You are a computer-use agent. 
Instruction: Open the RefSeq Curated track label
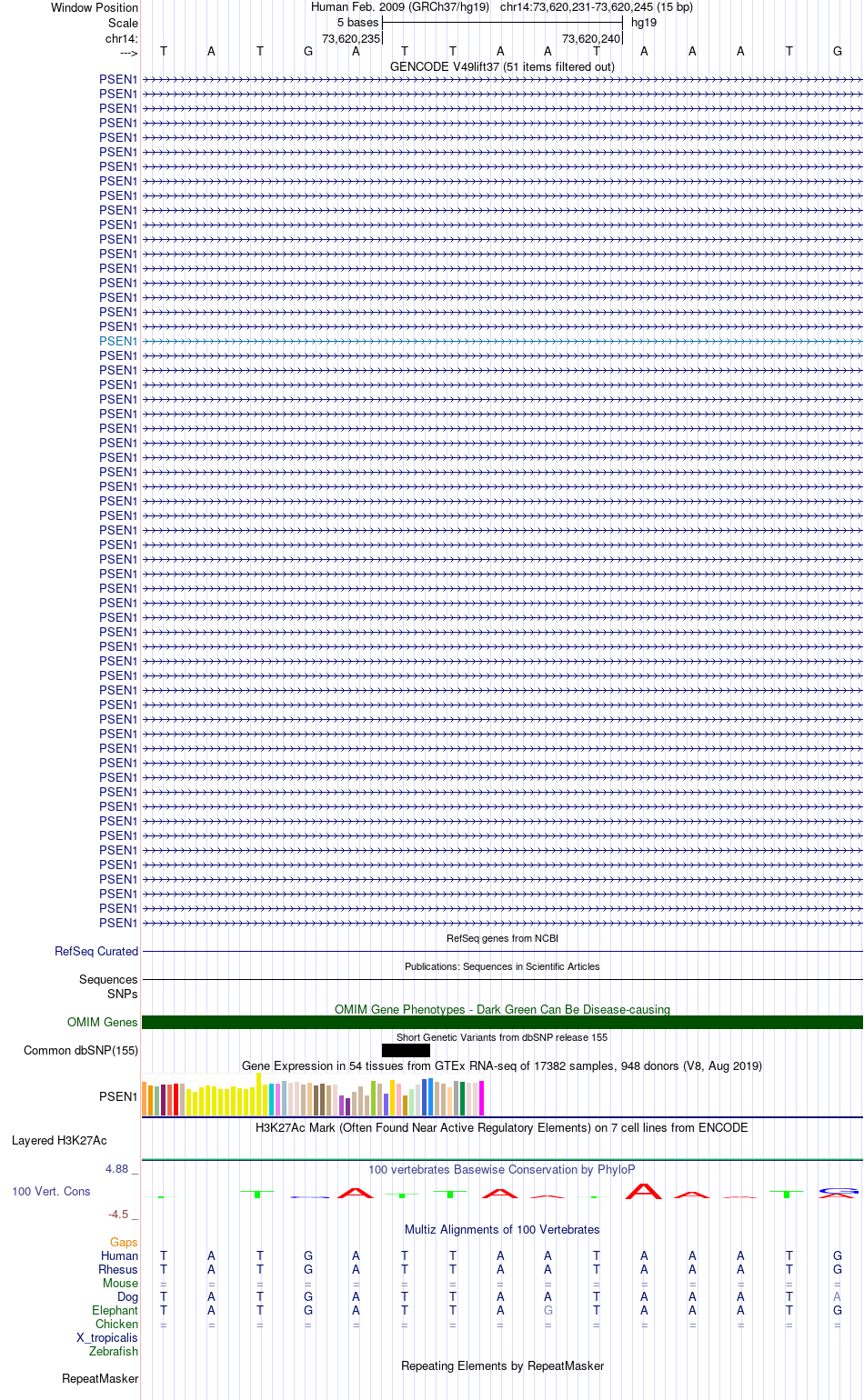[96, 951]
